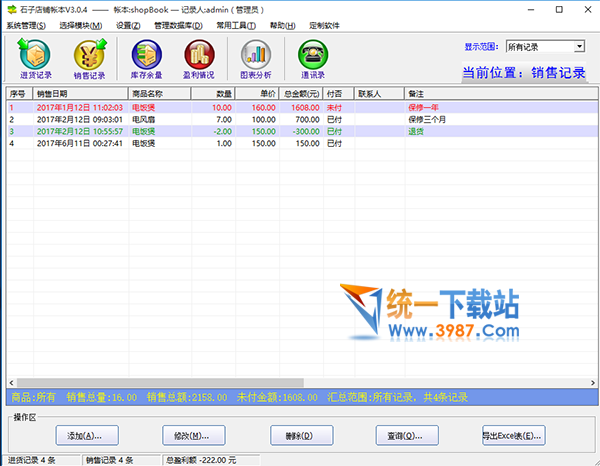Screen dimensions: 600x466
Task: Open the 库存余量 inventory balance icon
Action: (x=145, y=58)
